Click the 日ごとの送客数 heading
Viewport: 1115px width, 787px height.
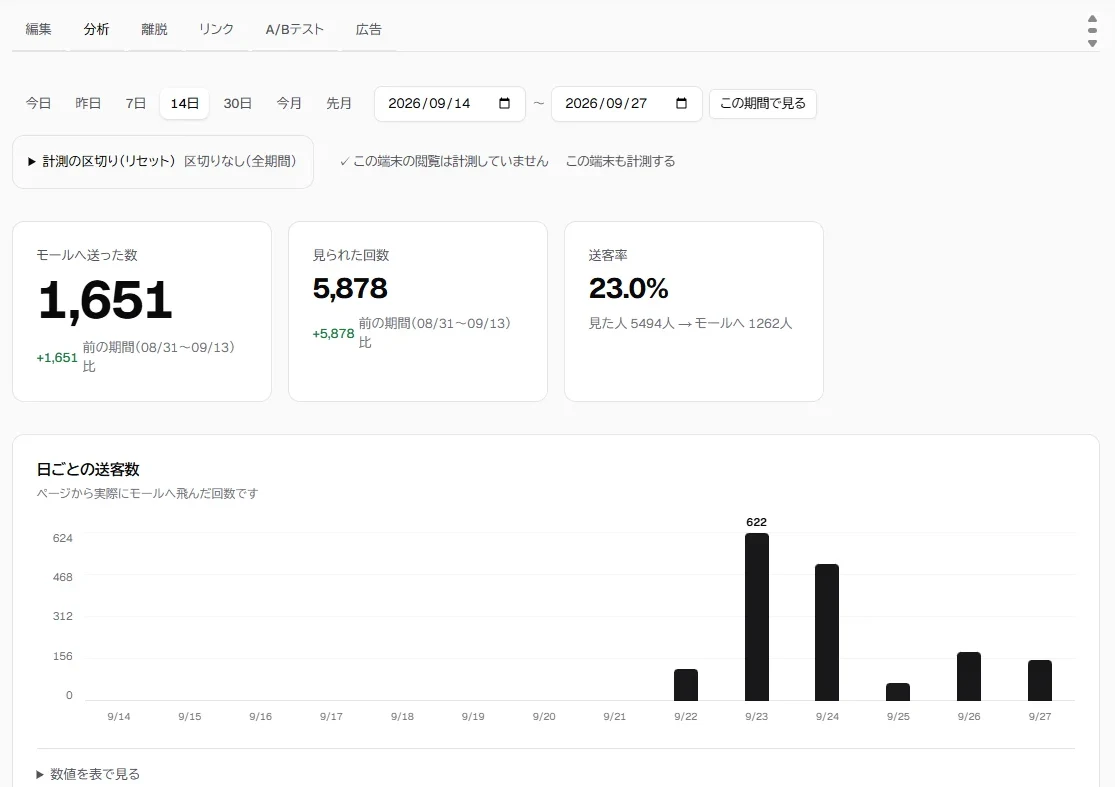88,469
